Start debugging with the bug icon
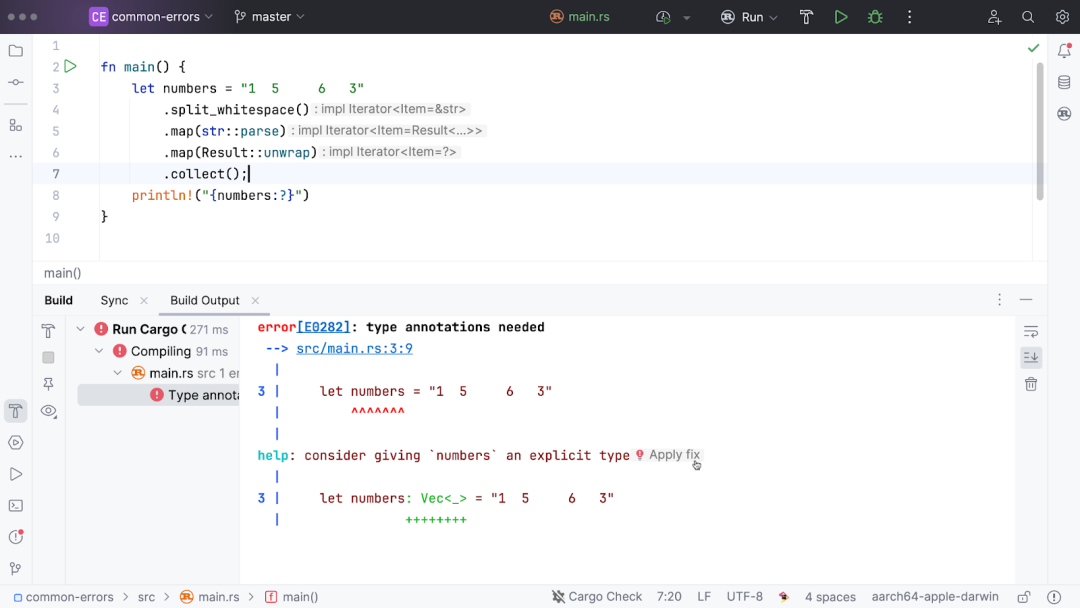 click(875, 17)
